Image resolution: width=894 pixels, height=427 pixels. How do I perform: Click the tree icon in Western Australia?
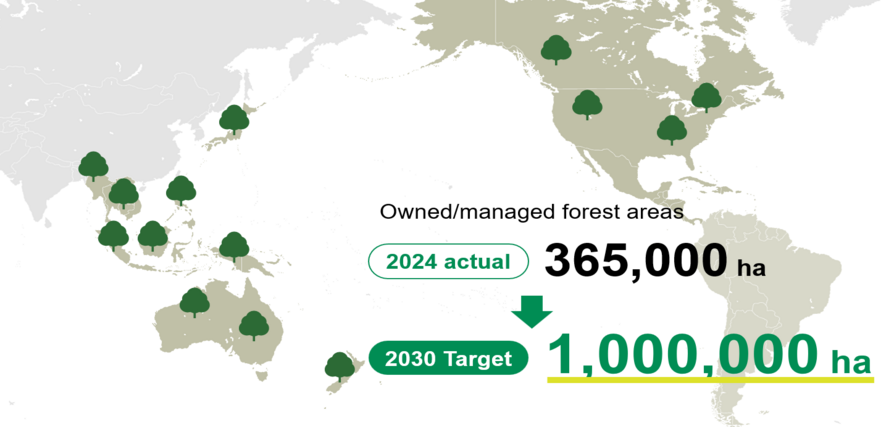click(194, 302)
